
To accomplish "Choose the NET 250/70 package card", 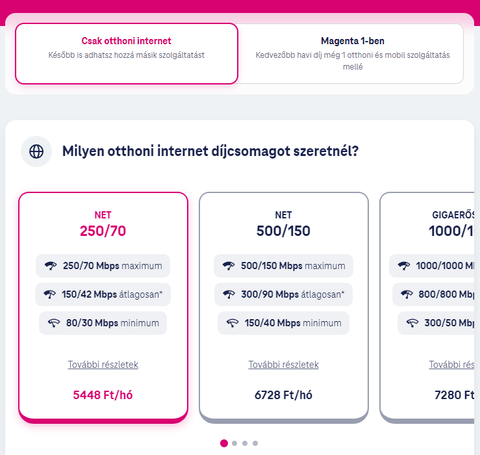I will (103, 307).
